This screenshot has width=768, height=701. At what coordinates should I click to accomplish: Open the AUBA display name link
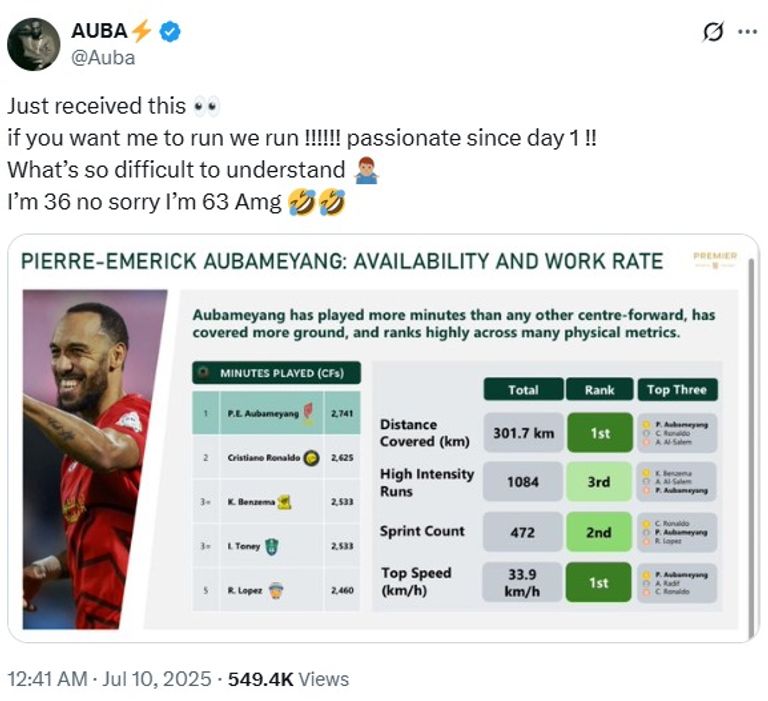click(99, 31)
